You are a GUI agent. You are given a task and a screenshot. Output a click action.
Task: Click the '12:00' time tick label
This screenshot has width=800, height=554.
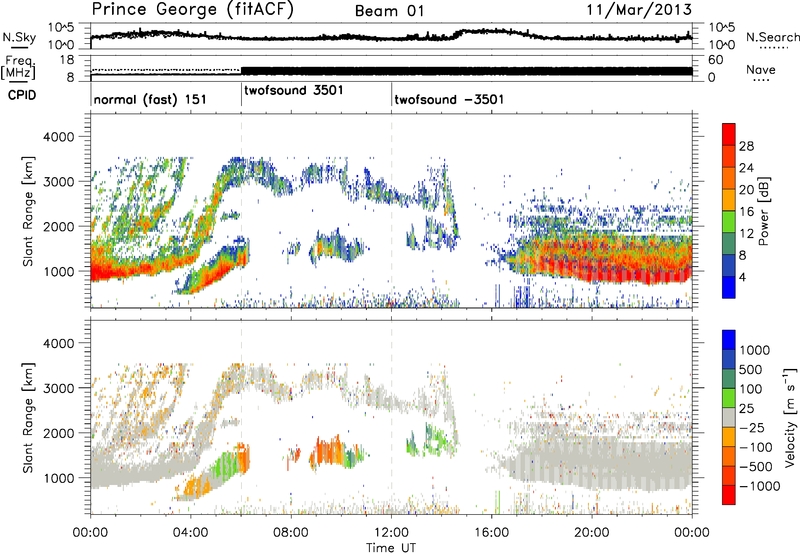391,533
